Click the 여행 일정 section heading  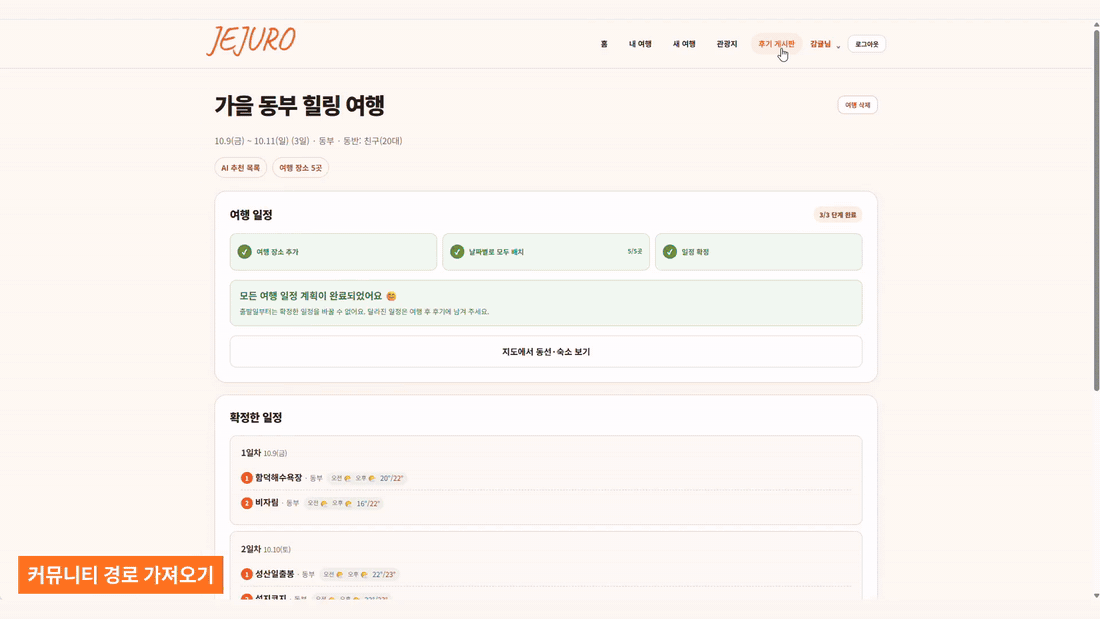[x=251, y=215]
